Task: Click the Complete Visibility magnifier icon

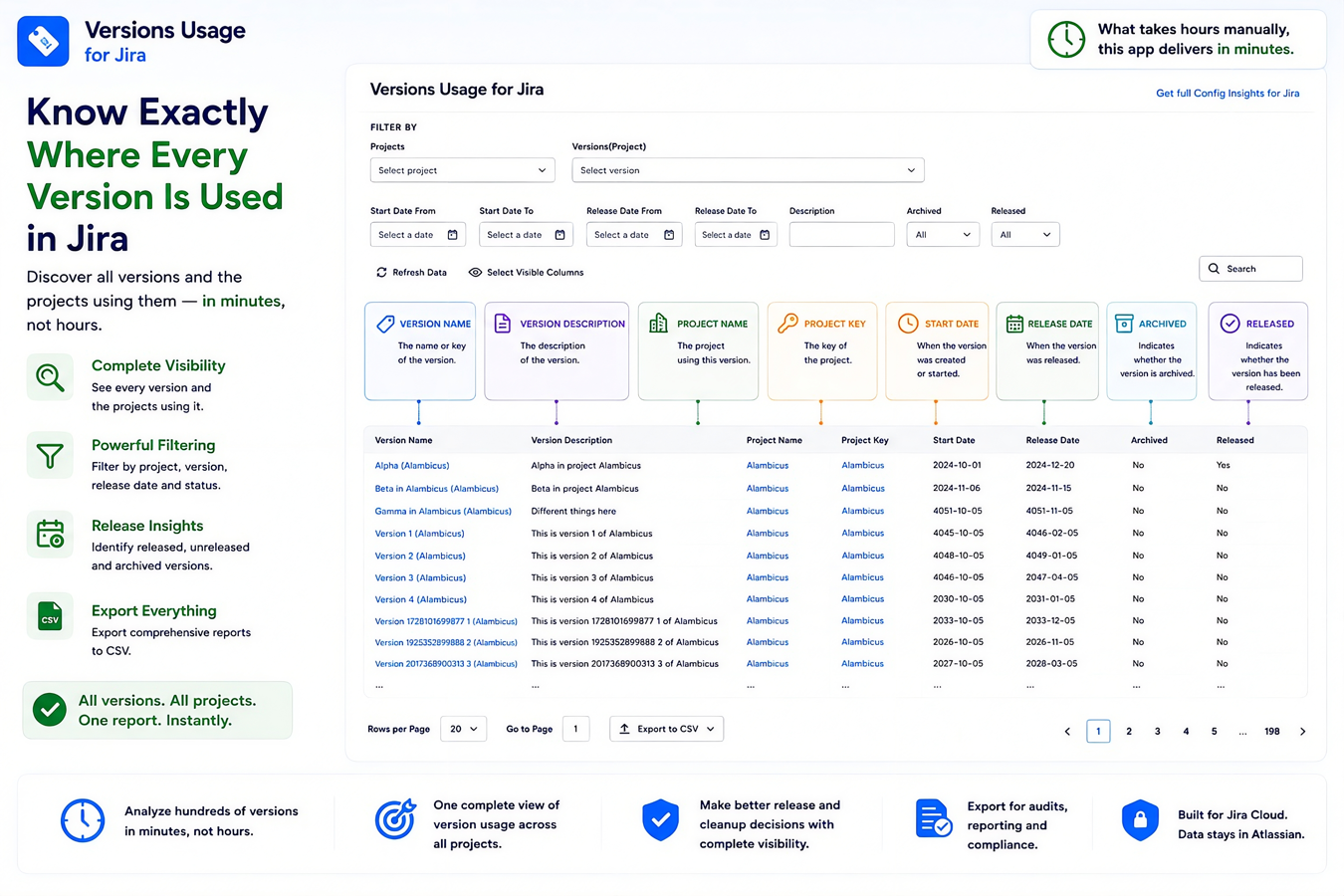Action: pos(50,377)
